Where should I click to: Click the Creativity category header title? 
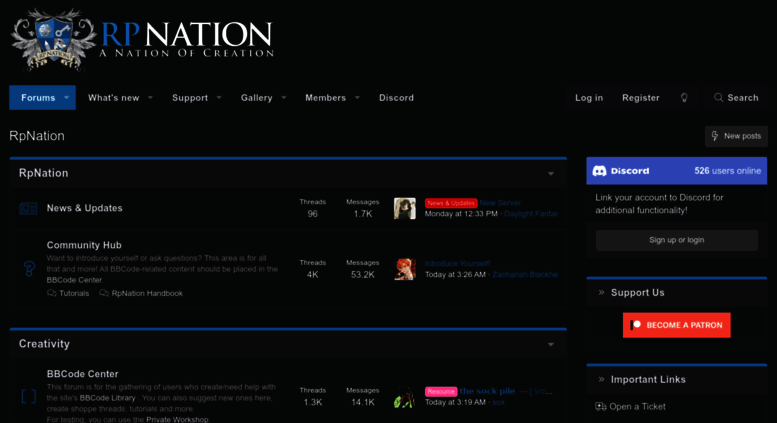(x=44, y=344)
